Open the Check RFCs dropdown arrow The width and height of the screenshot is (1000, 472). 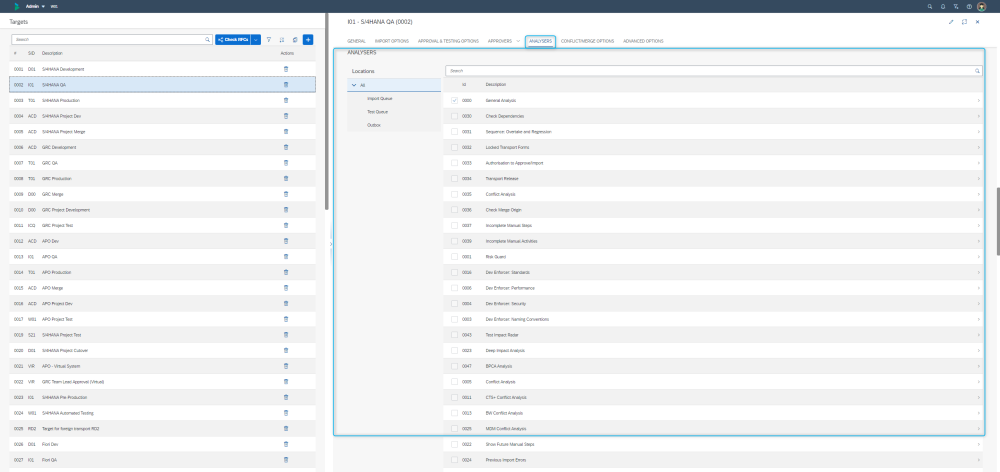coord(256,40)
